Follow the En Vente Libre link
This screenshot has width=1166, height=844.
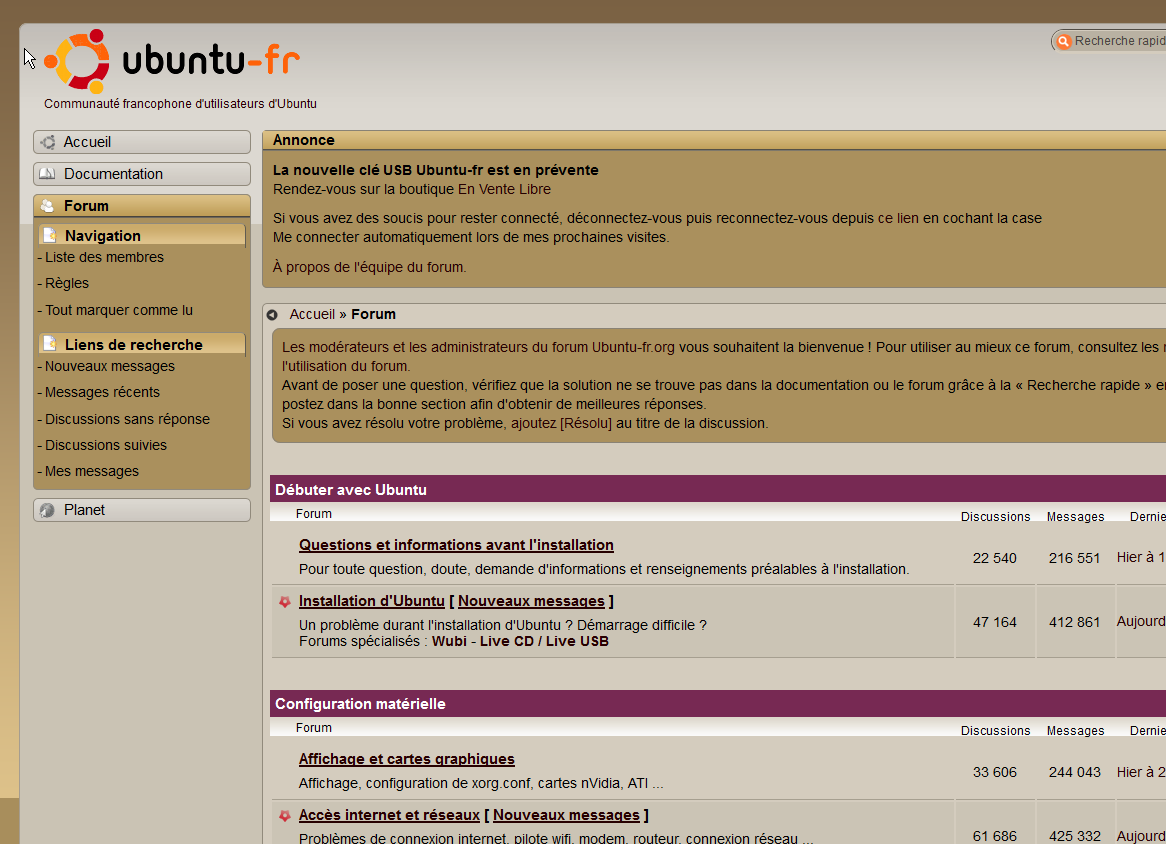[504, 190]
